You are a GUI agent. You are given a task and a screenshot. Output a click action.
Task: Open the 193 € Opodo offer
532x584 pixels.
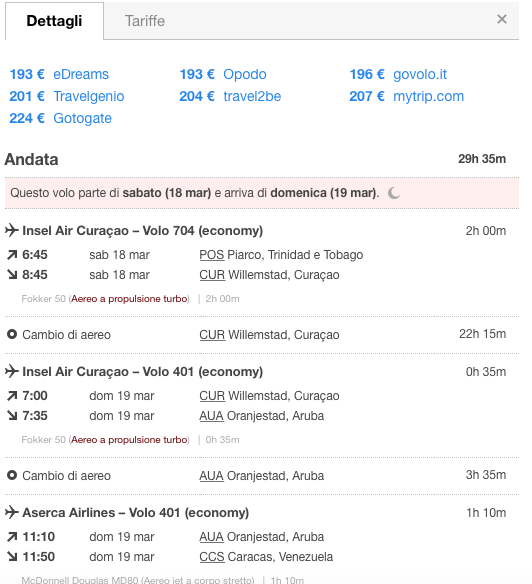(x=223, y=74)
